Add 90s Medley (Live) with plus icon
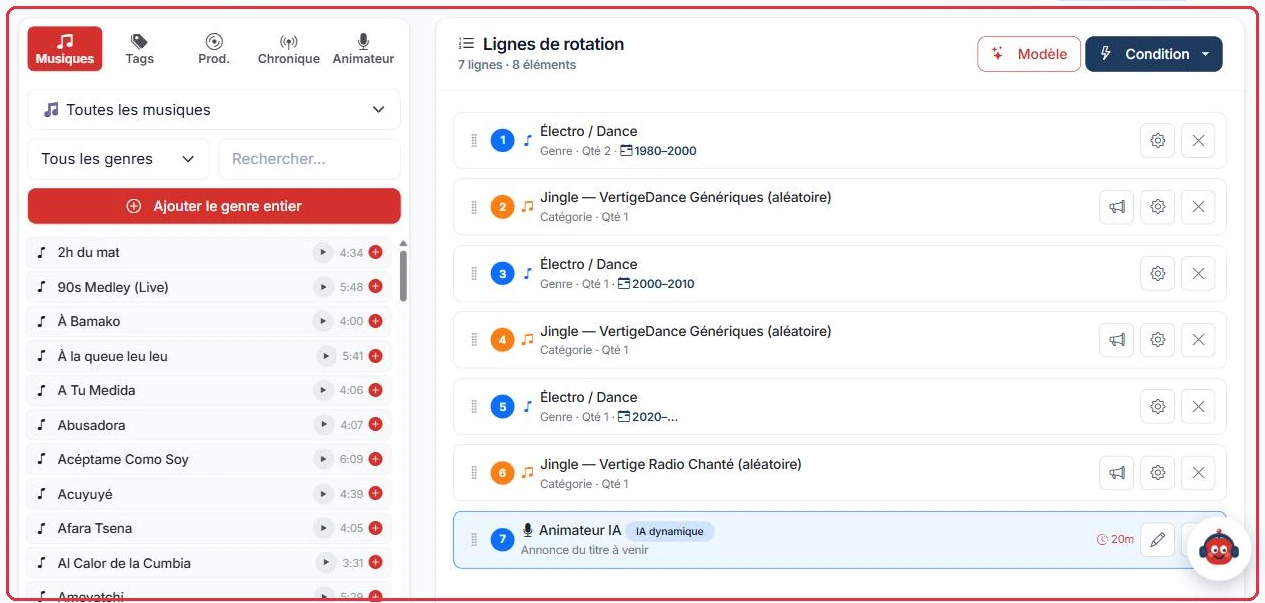The width and height of the screenshot is (1265, 603). (376, 287)
